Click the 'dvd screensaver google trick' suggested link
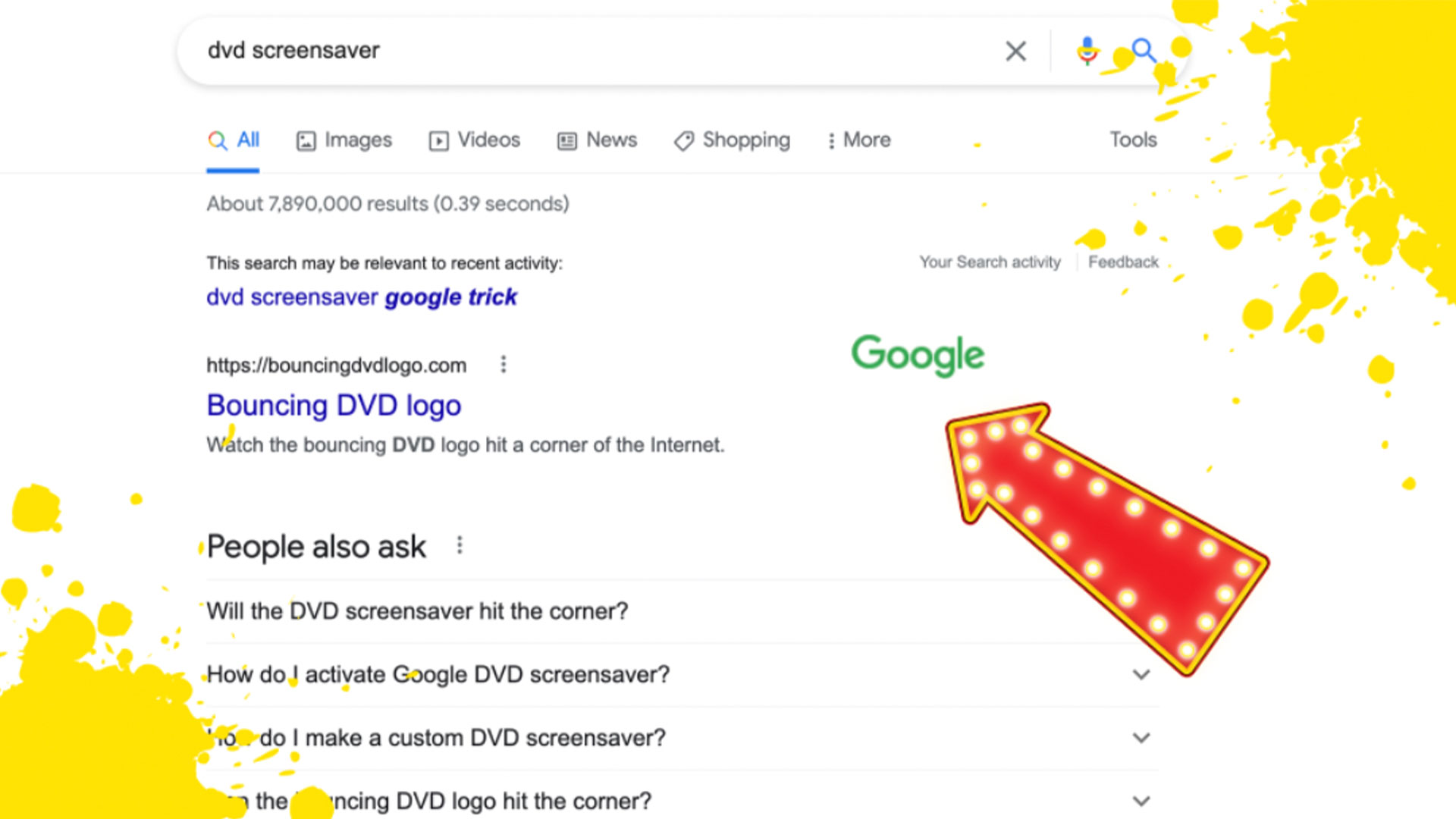This screenshot has height=819, width=1456. (x=360, y=295)
